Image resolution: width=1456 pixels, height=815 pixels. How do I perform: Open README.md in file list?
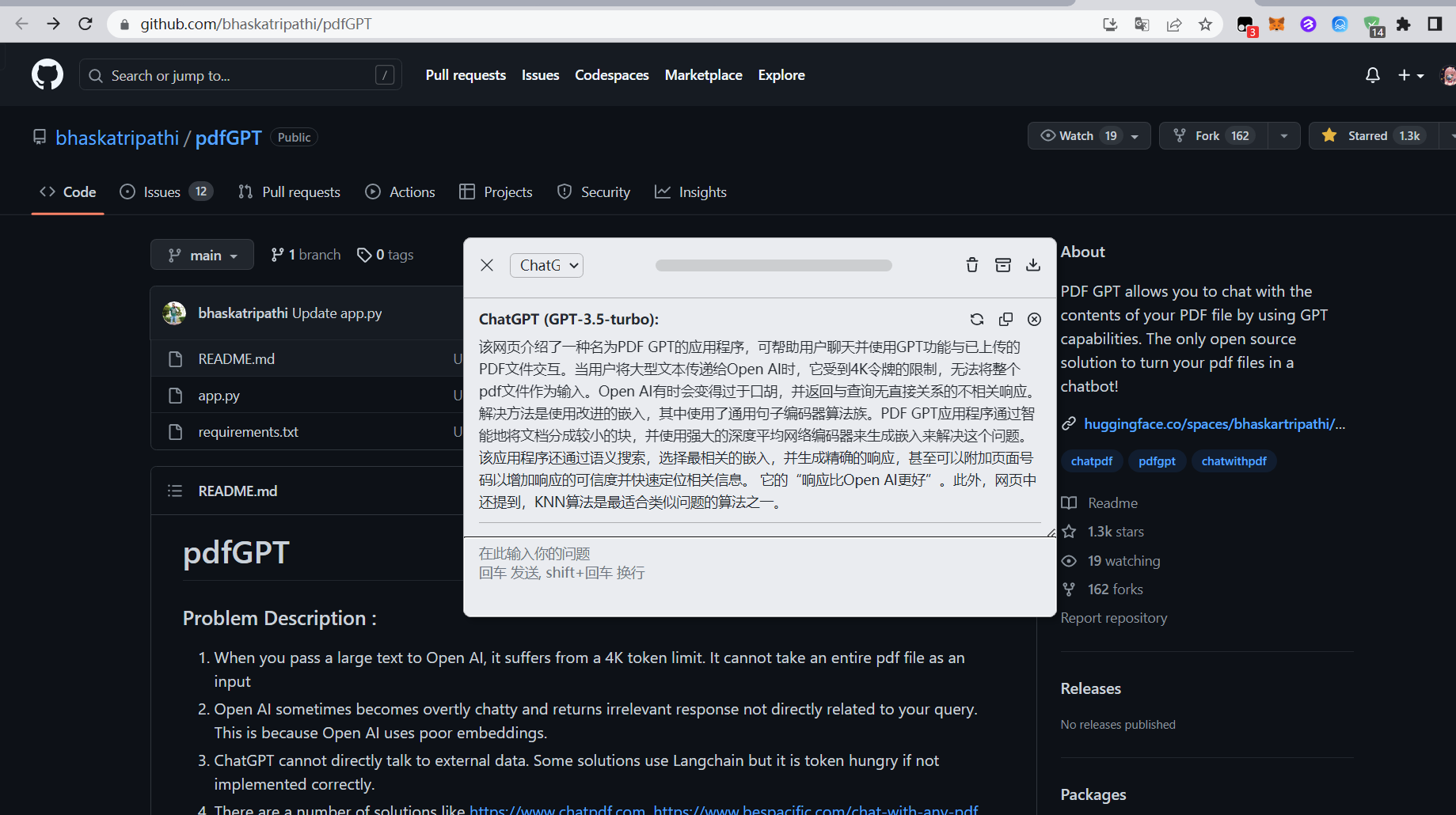click(236, 359)
